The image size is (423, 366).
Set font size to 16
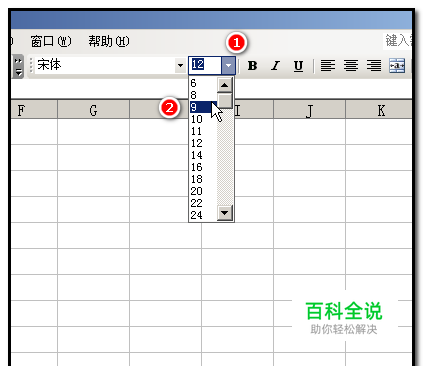click(203, 167)
